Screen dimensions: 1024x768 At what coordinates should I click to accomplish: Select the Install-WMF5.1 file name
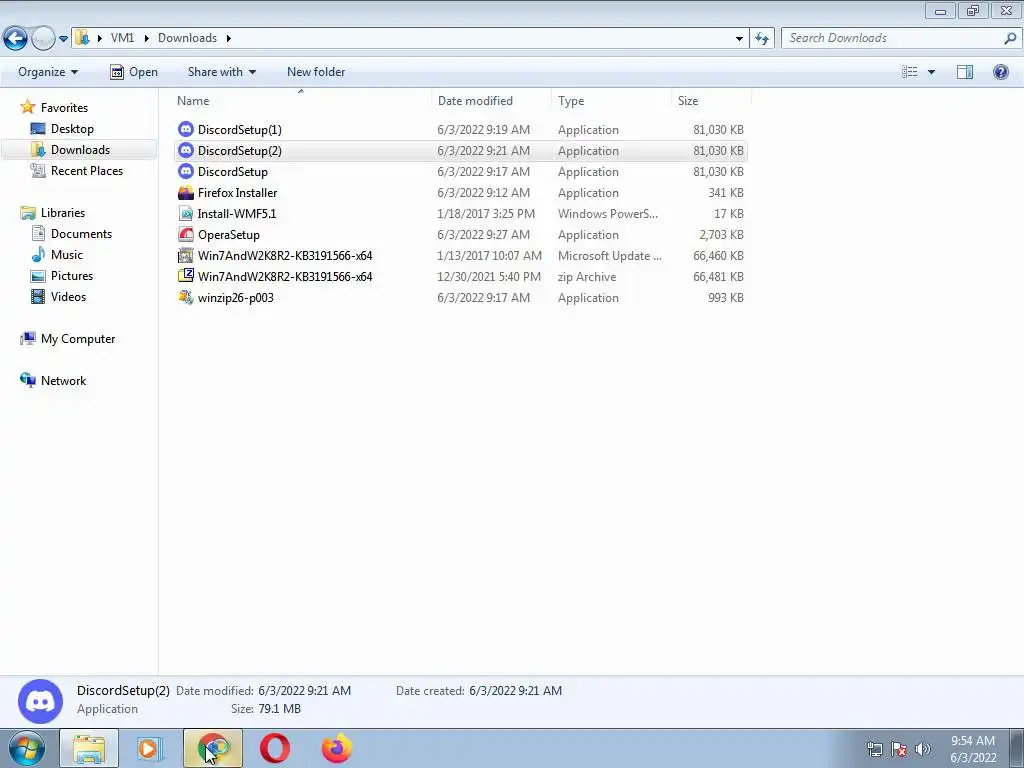coord(237,214)
